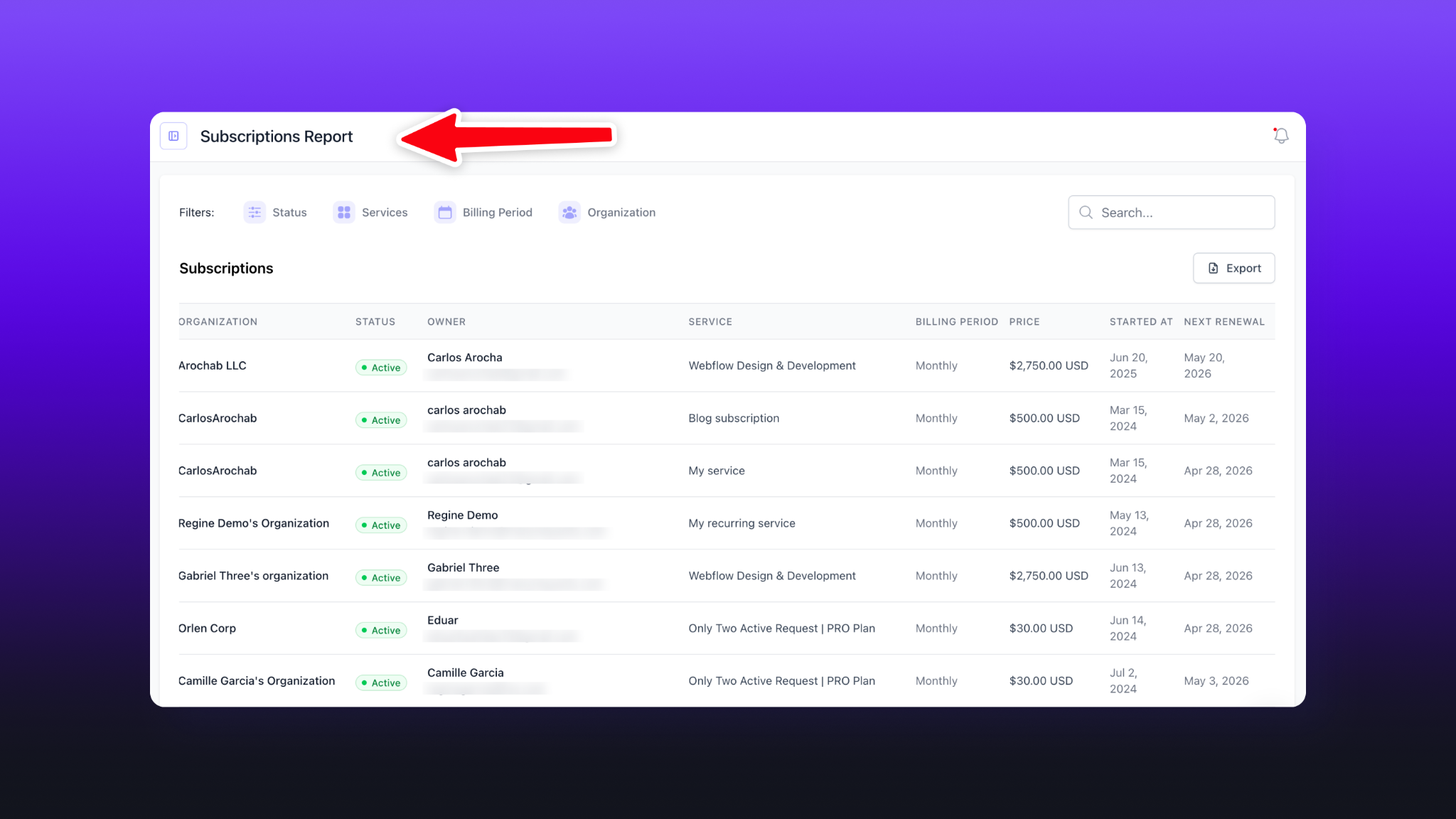1456x819 pixels.
Task: Click the Subscriptions Report page title
Action: [x=277, y=136]
